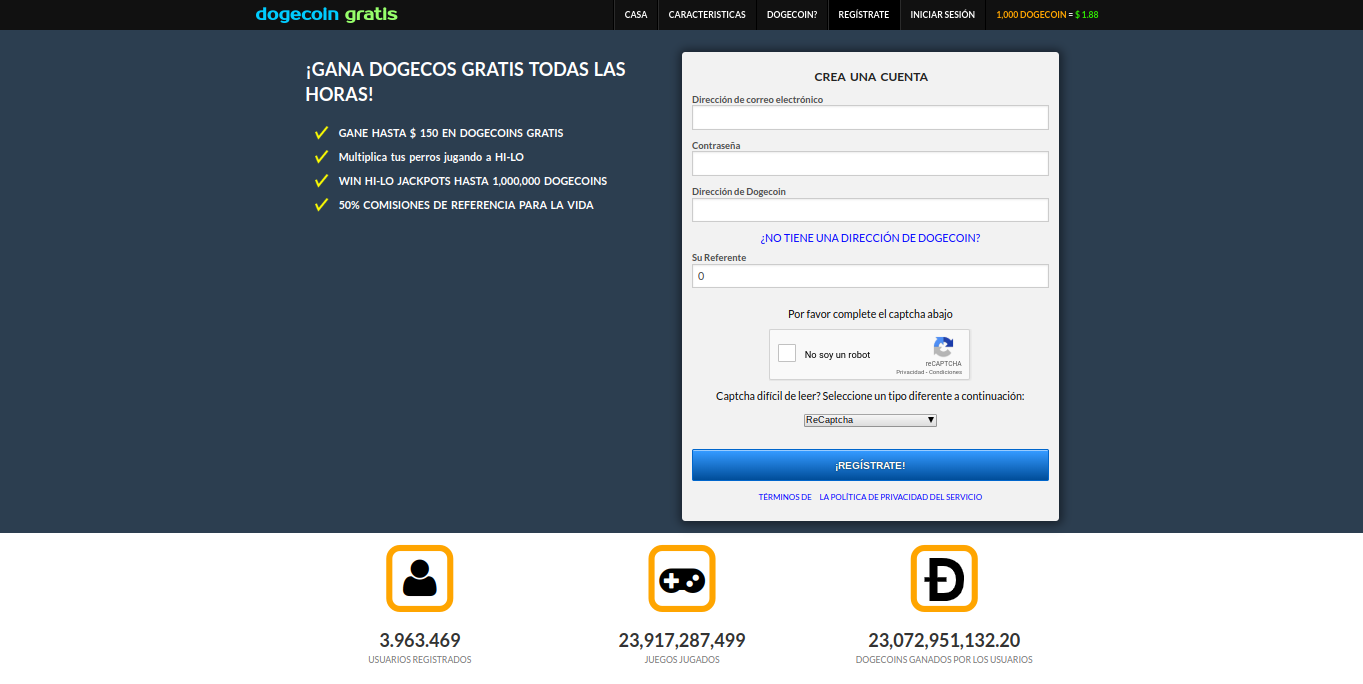Click the CREA UNA CUENTA heading
The width and height of the screenshot is (1363, 684).
coord(871,77)
